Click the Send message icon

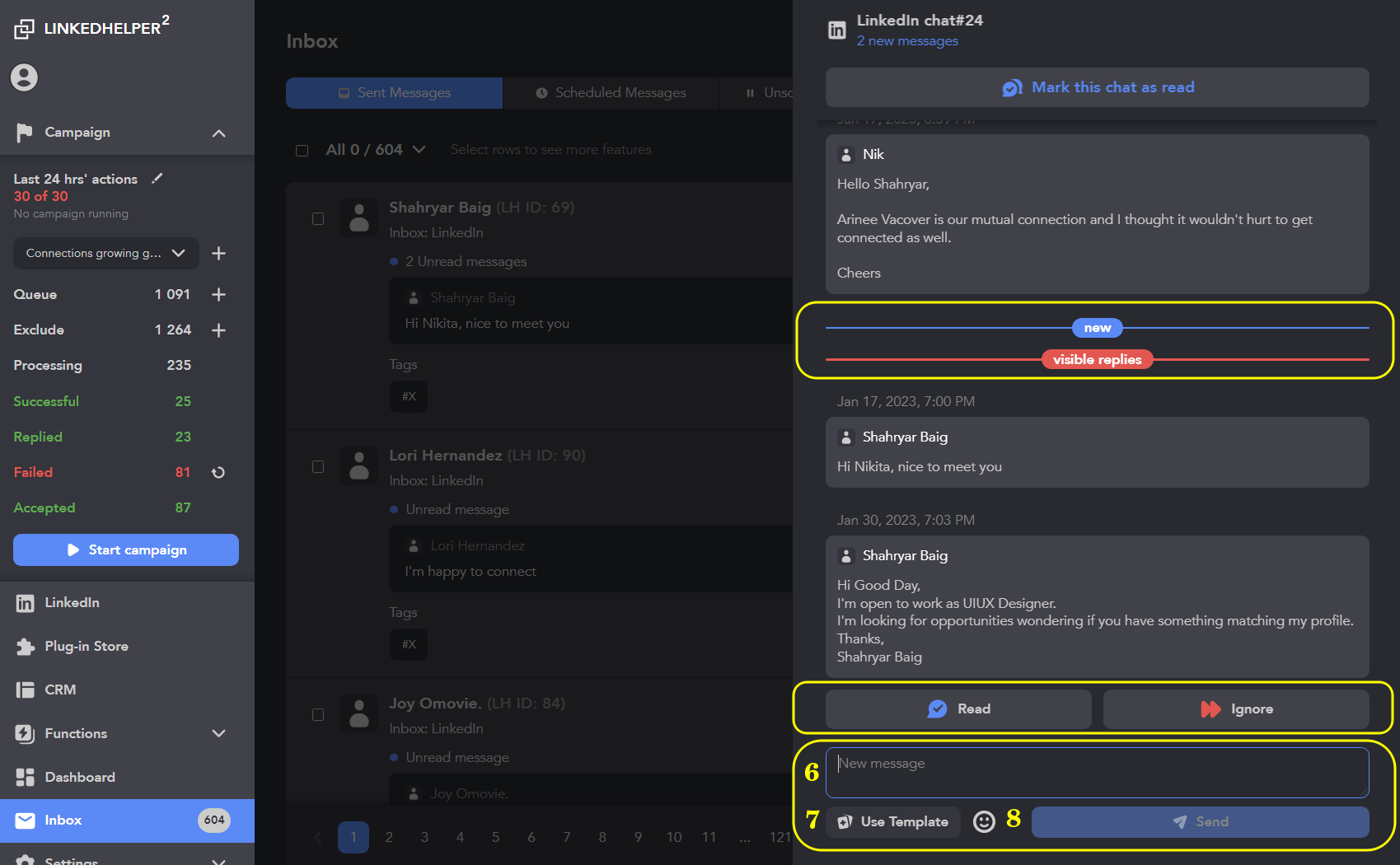point(1200,821)
